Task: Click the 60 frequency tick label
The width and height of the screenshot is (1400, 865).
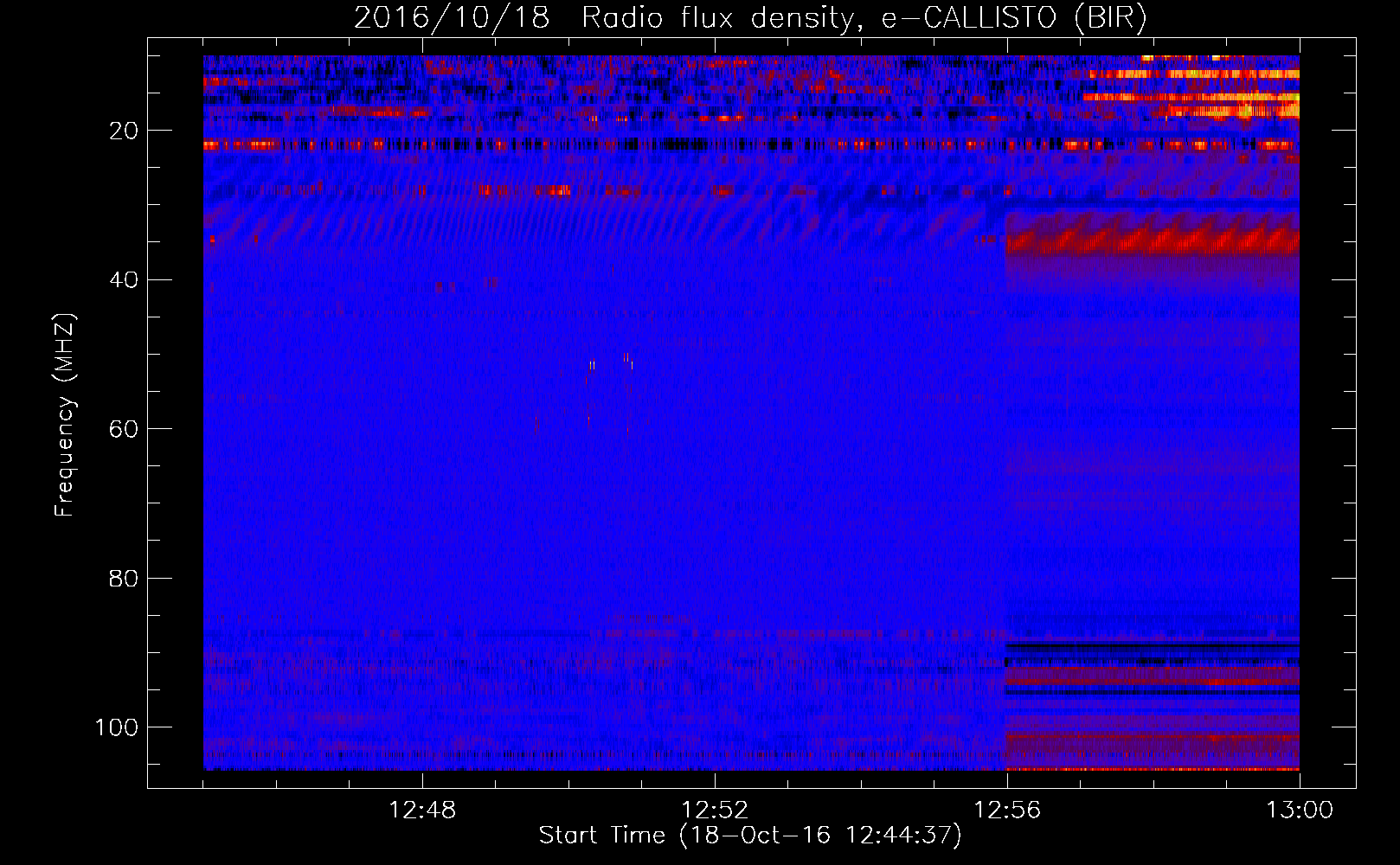Action: tap(125, 429)
